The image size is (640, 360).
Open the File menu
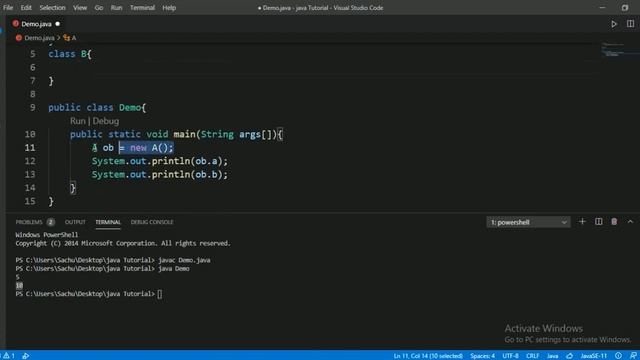(x=8, y=7)
